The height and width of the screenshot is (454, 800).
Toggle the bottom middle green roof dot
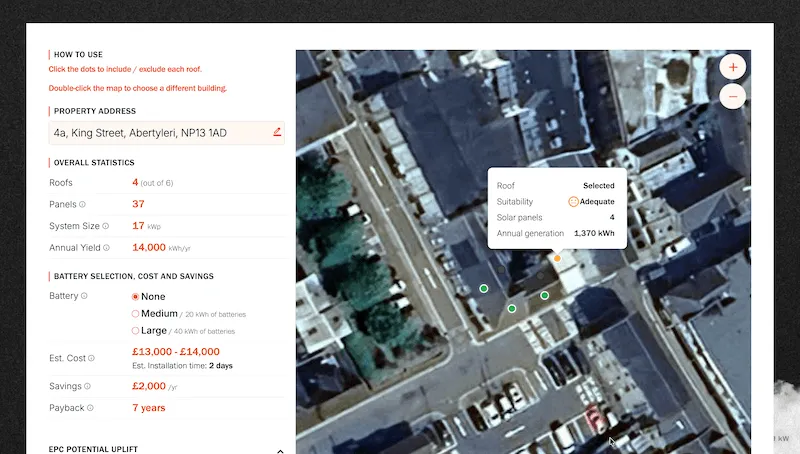pos(512,309)
